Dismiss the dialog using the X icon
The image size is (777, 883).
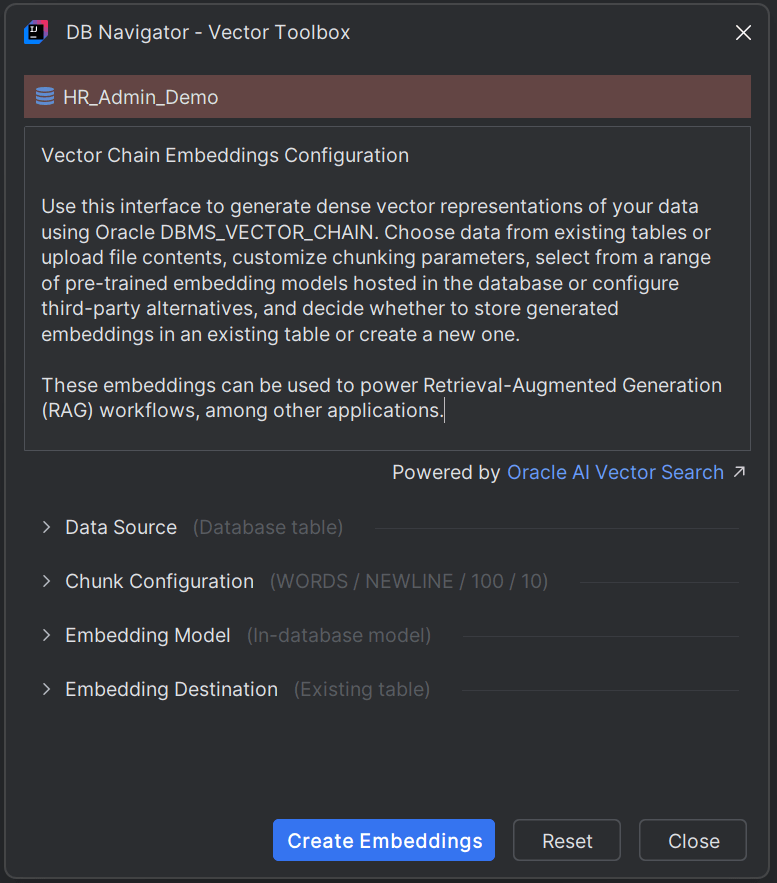pyautogui.click(x=743, y=32)
